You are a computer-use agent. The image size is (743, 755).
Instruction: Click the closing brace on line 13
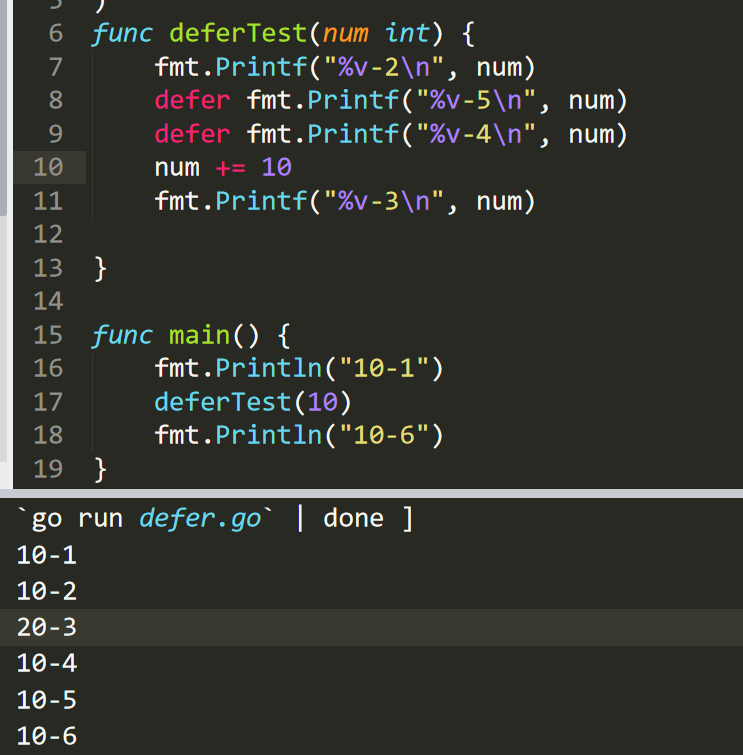tap(100, 269)
